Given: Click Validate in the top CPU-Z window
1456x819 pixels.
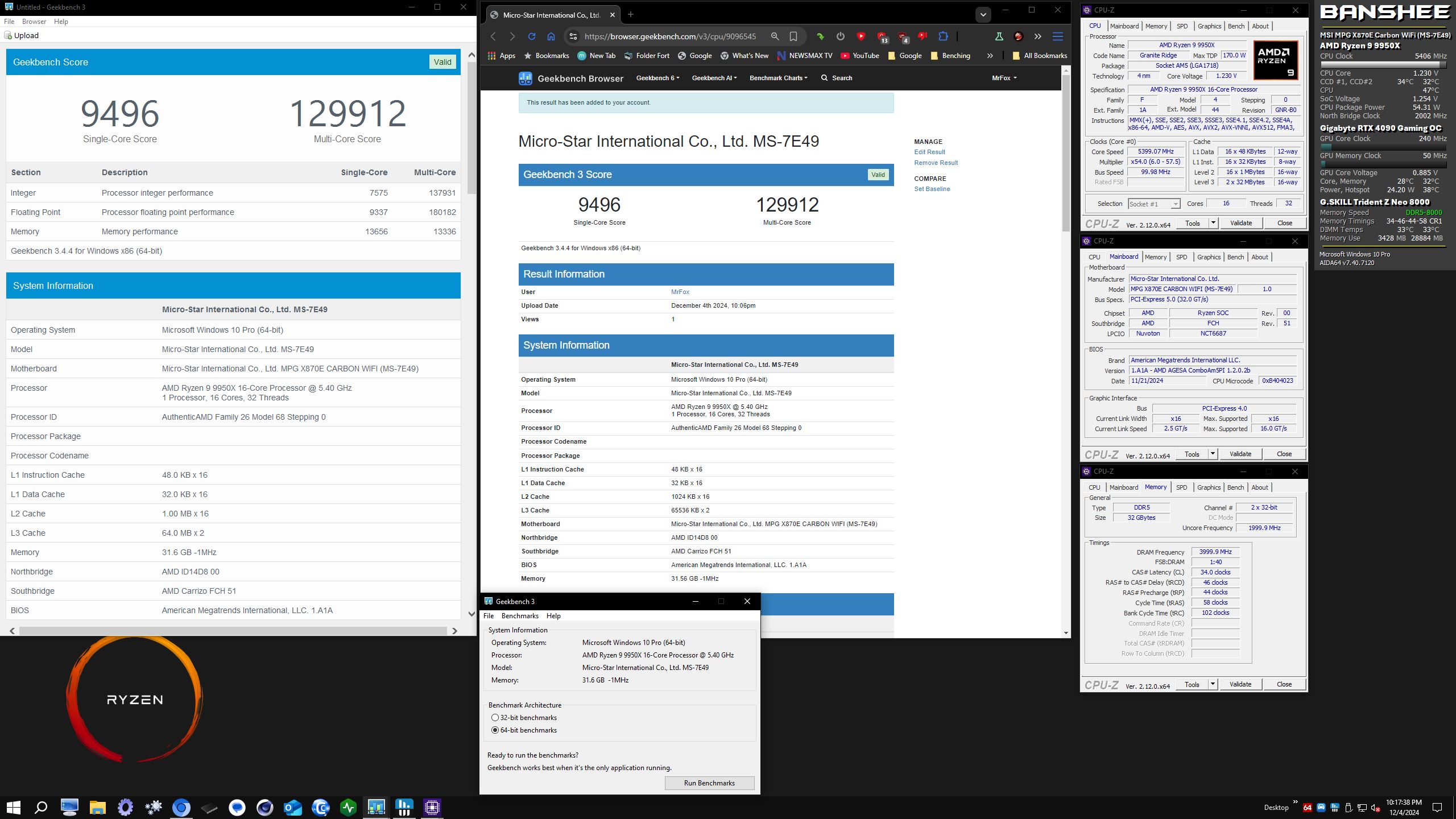Looking at the screenshot, I should (x=1240, y=223).
